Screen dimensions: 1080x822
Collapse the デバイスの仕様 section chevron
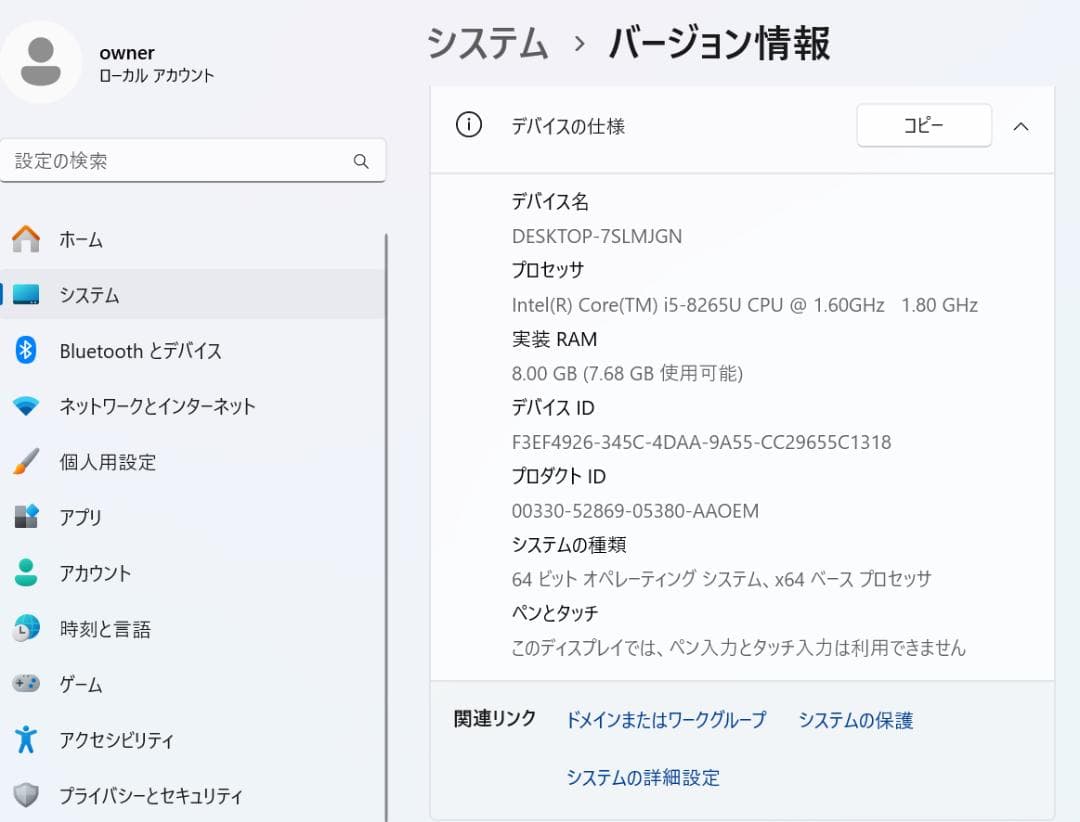click(1020, 126)
